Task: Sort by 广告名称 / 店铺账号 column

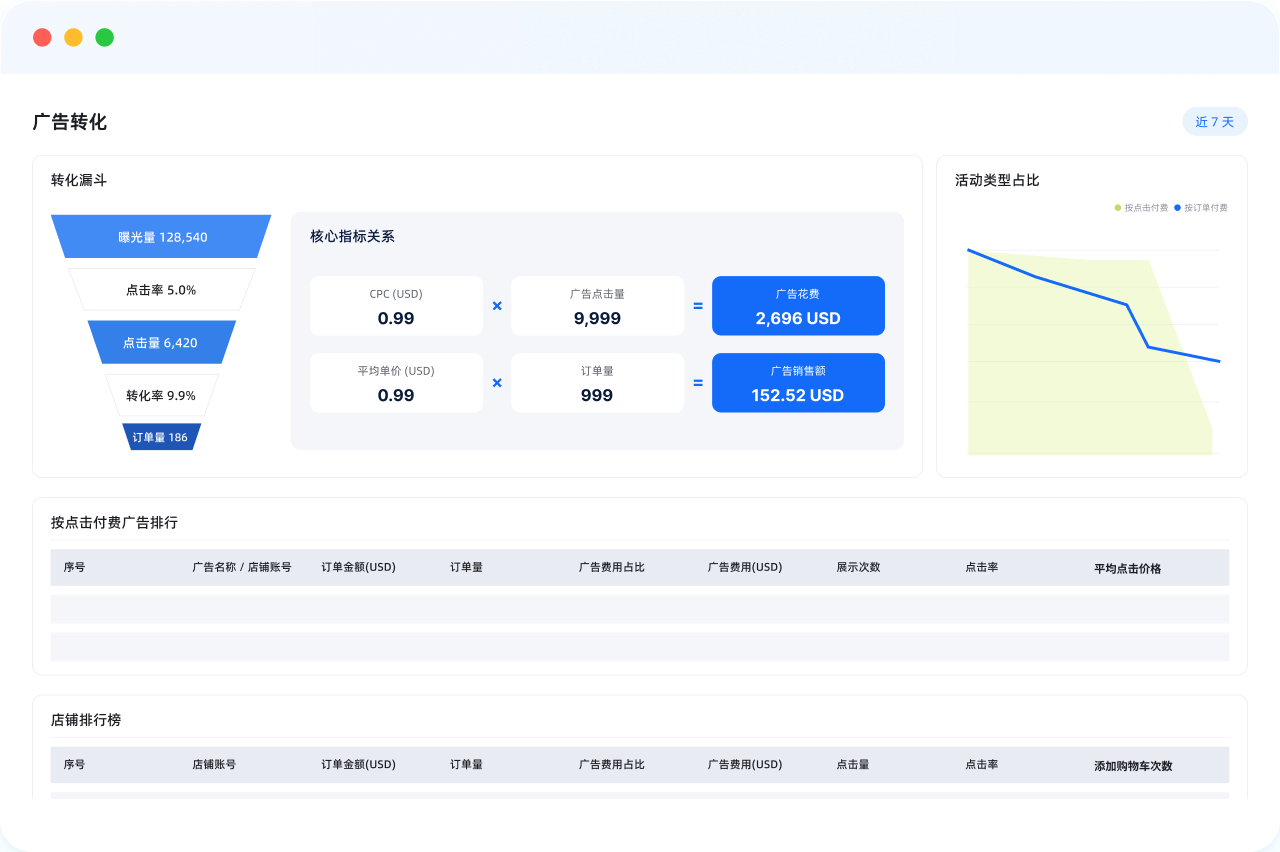Action: pyautogui.click(x=242, y=567)
